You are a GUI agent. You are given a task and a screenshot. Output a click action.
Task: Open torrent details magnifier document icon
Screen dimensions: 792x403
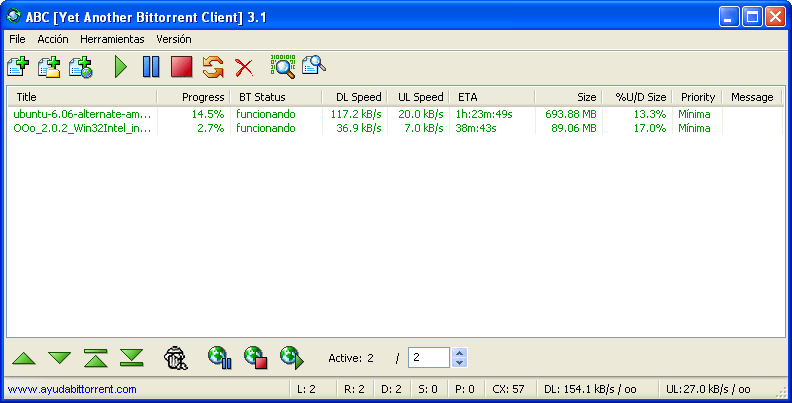click(x=314, y=66)
